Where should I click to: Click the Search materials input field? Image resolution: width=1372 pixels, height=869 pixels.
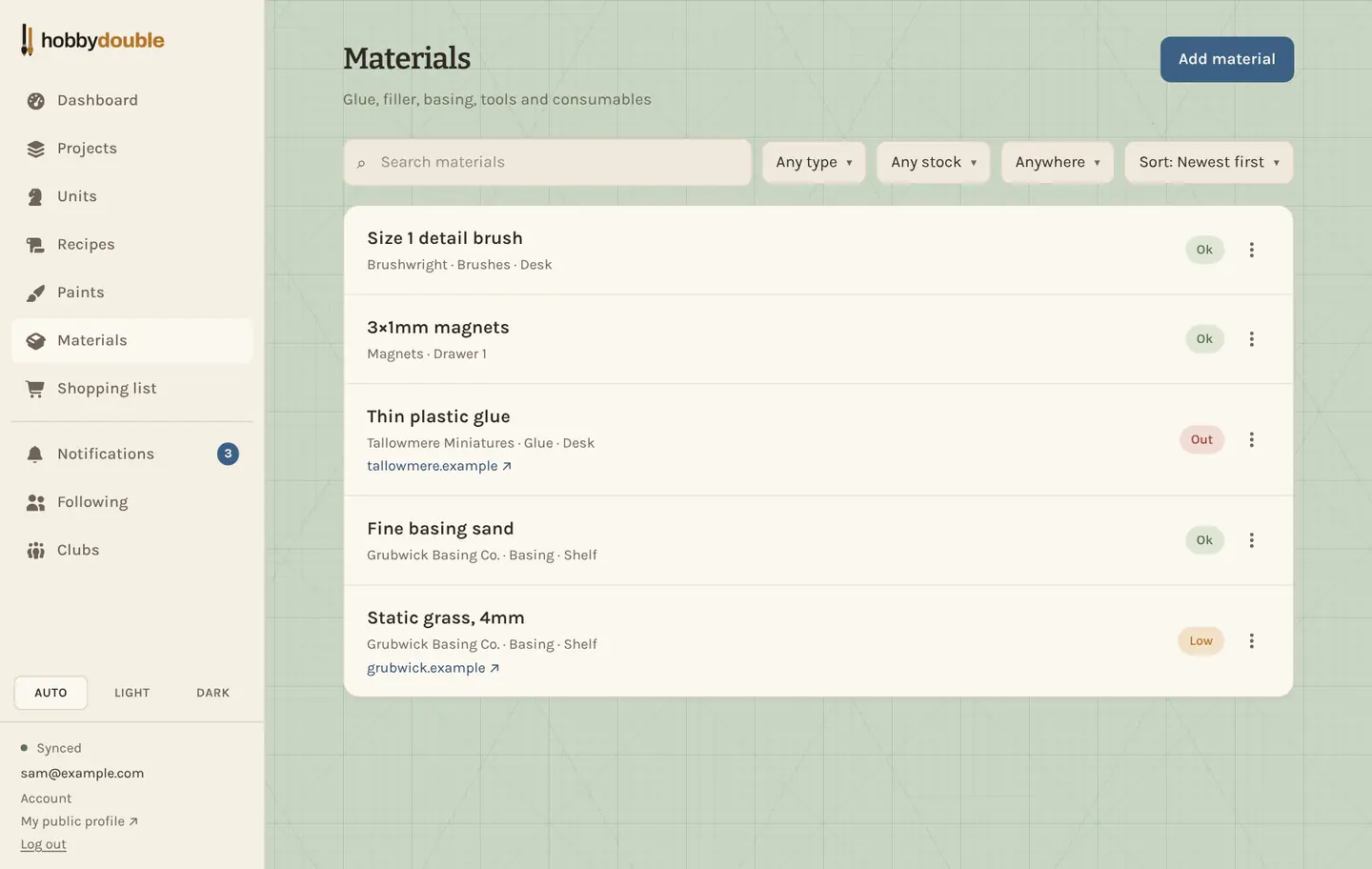[x=548, y=162]
